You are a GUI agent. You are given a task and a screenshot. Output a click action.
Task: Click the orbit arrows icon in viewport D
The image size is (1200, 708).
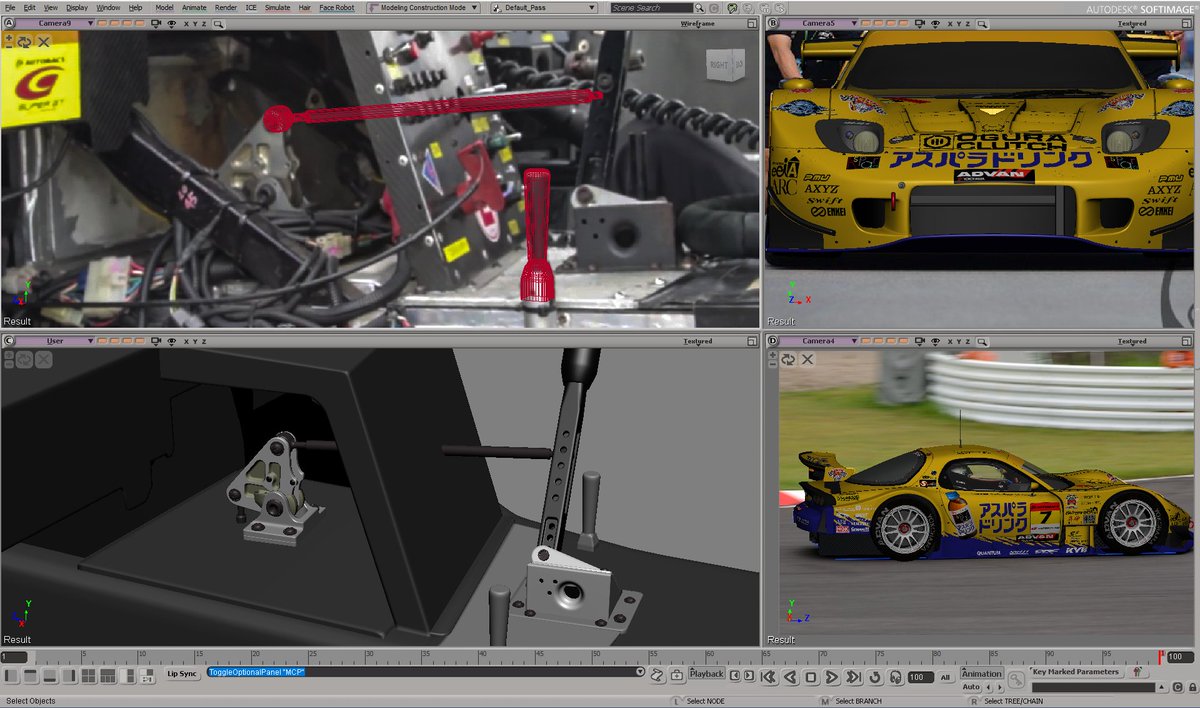[x=789, y=359]
